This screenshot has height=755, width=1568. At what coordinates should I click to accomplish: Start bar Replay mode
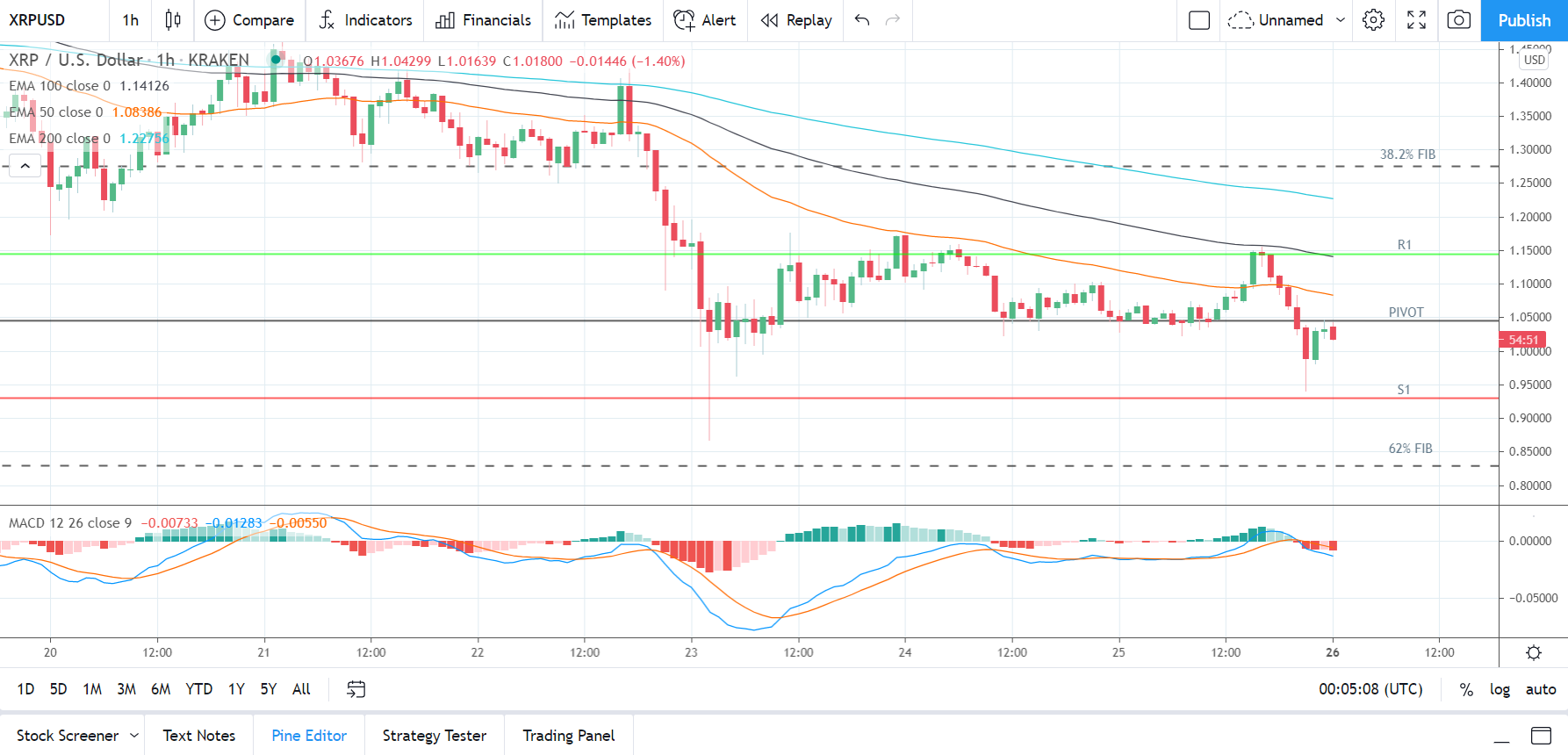coord(796,20)
